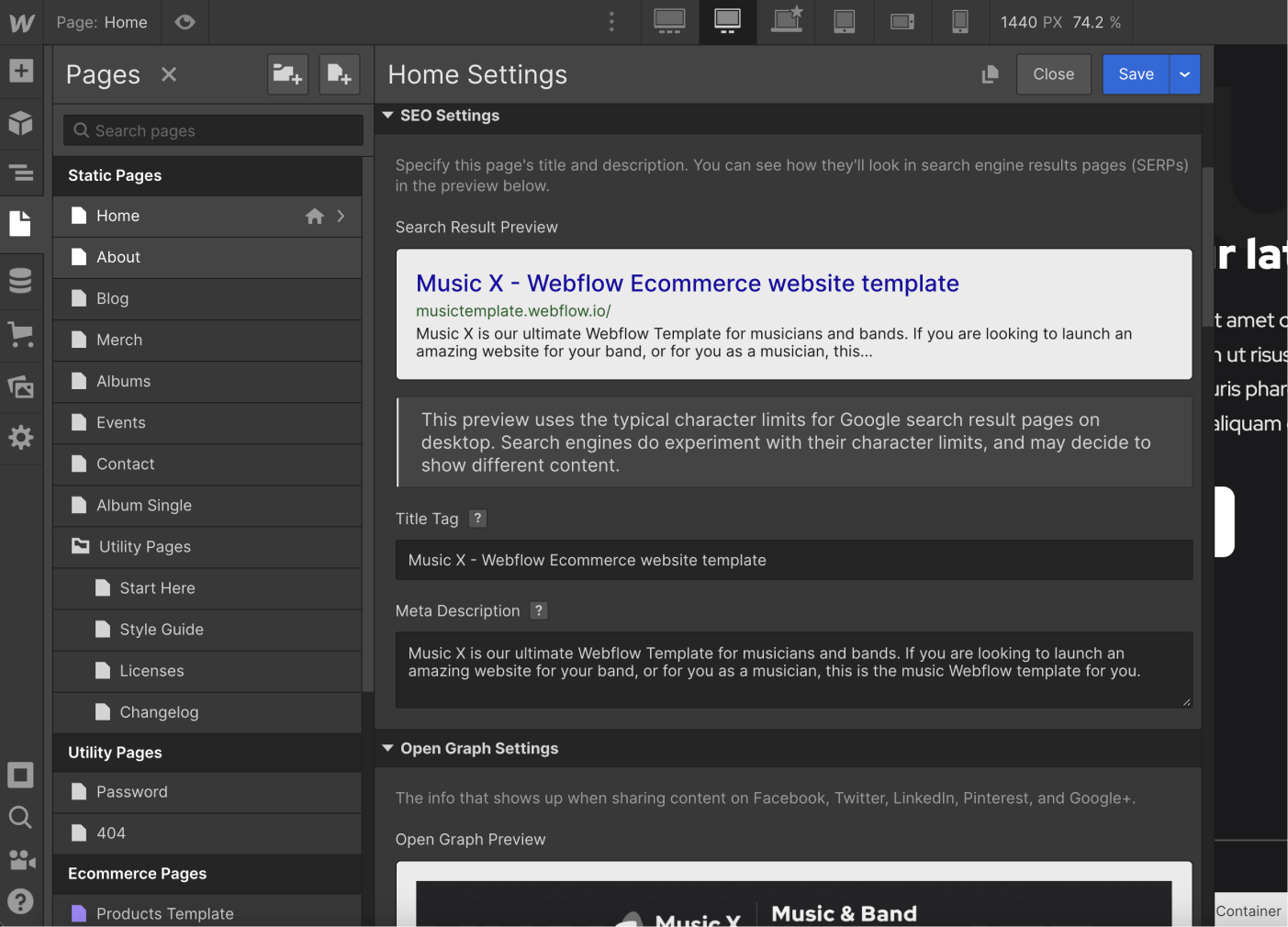Open the Components panel

pos(20,123)
